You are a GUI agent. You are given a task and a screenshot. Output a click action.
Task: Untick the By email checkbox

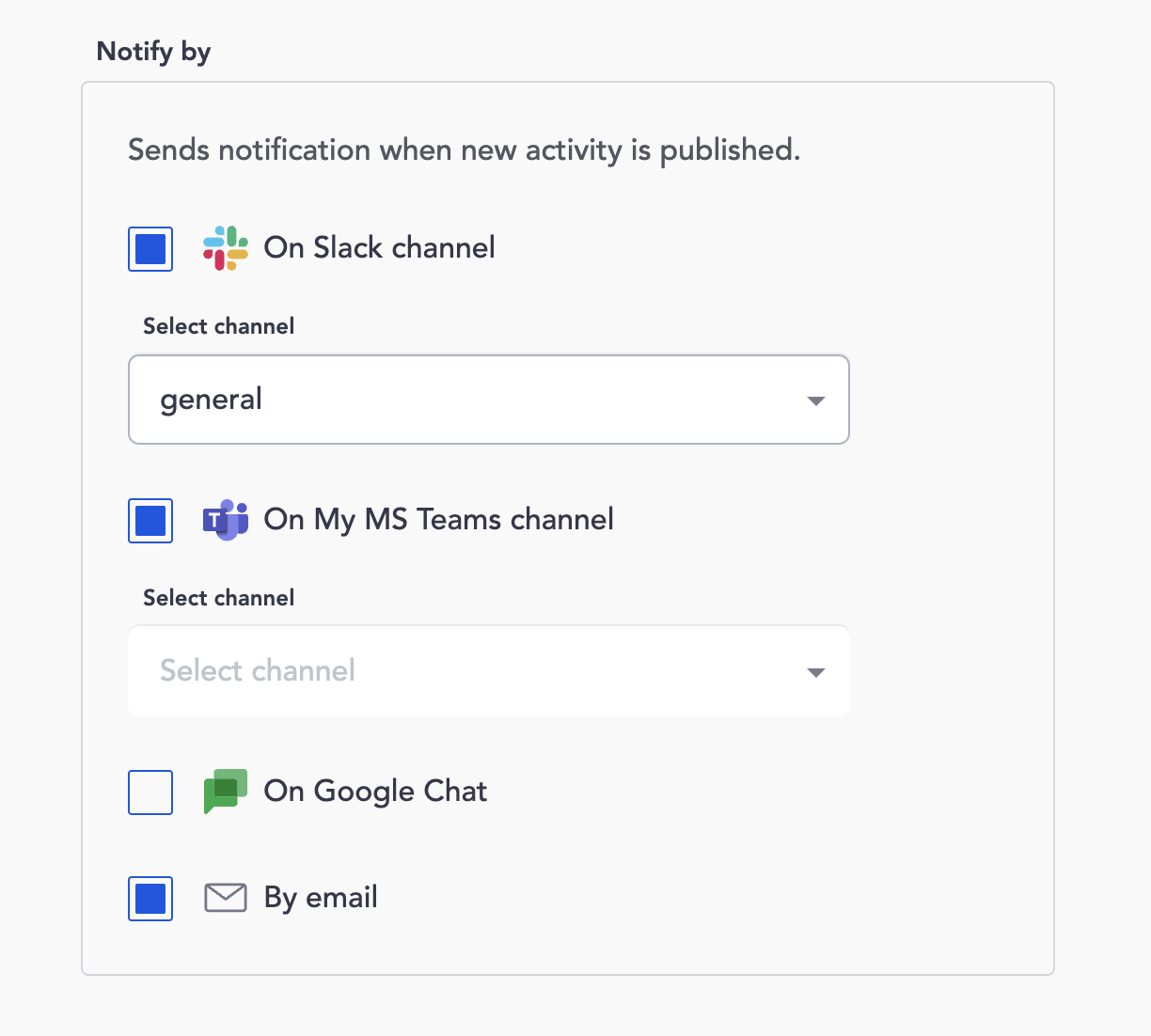150,899
